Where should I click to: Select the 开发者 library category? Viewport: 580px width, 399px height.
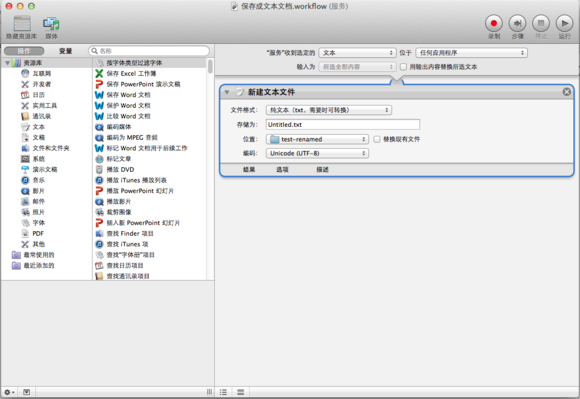36,84
